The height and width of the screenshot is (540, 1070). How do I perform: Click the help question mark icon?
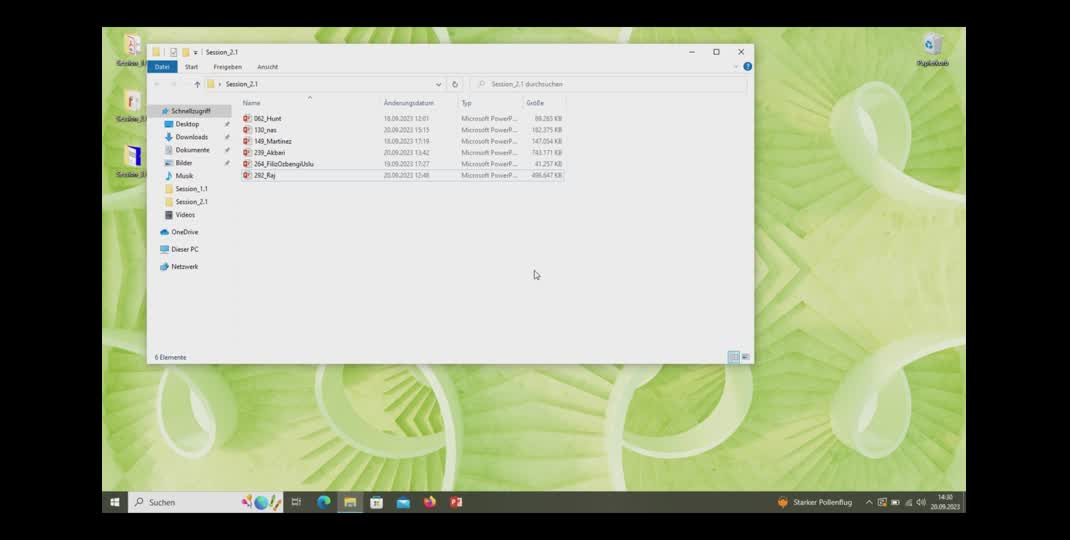point(747,67)
